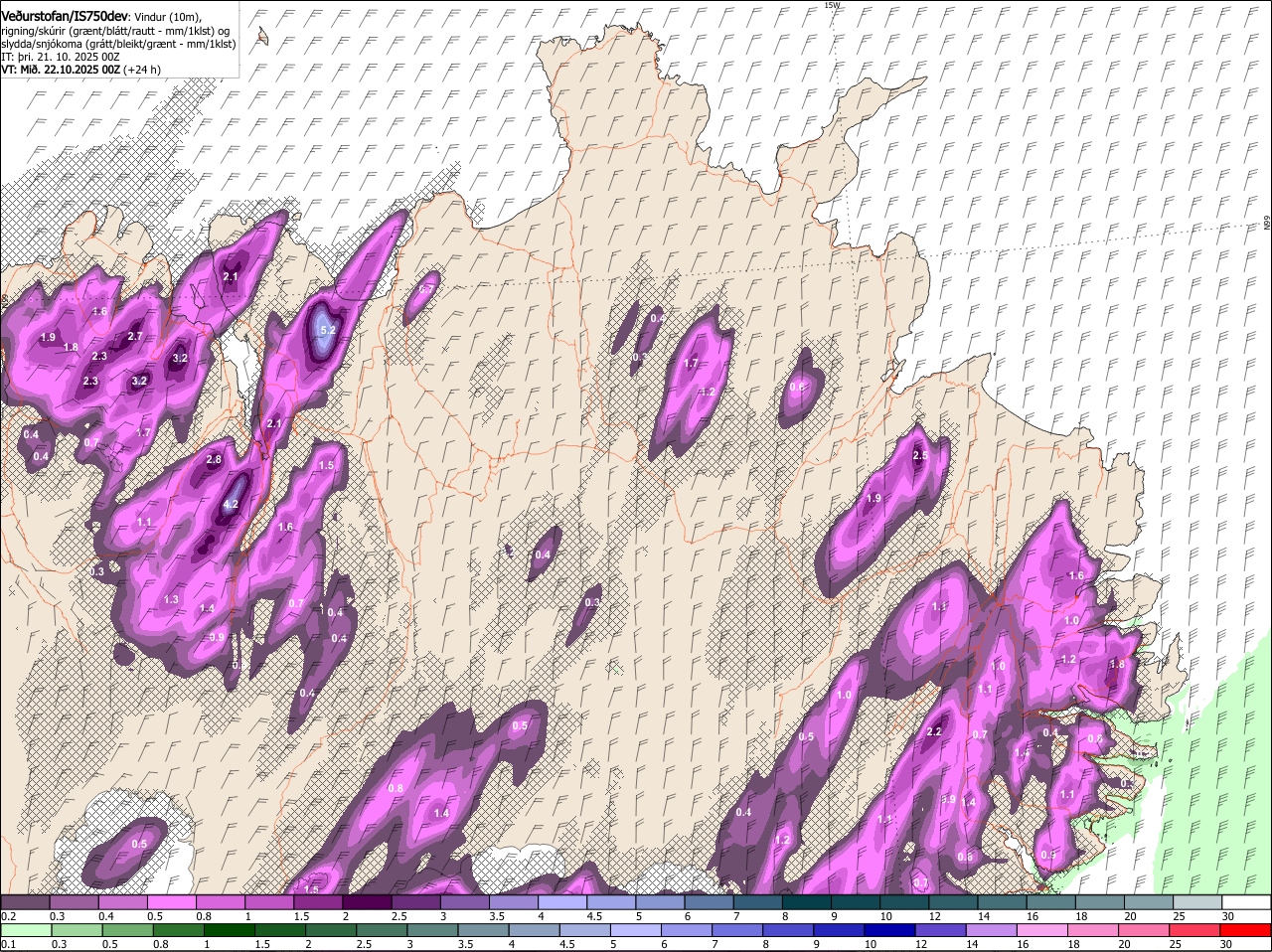Click the Veðurstofan/IS750dev map title
Viewport: 1272px width, 952px height.
point(65,15)
